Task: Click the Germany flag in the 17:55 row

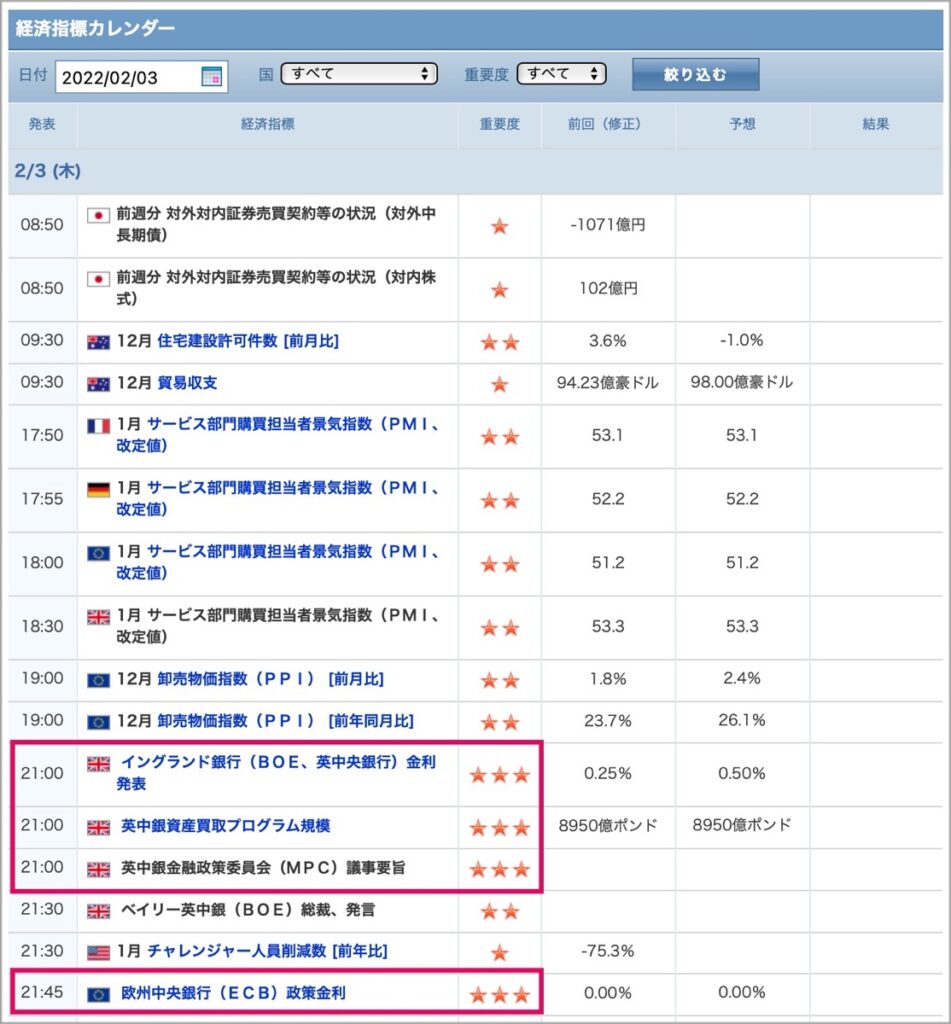Action: click(x=98, y=489)
